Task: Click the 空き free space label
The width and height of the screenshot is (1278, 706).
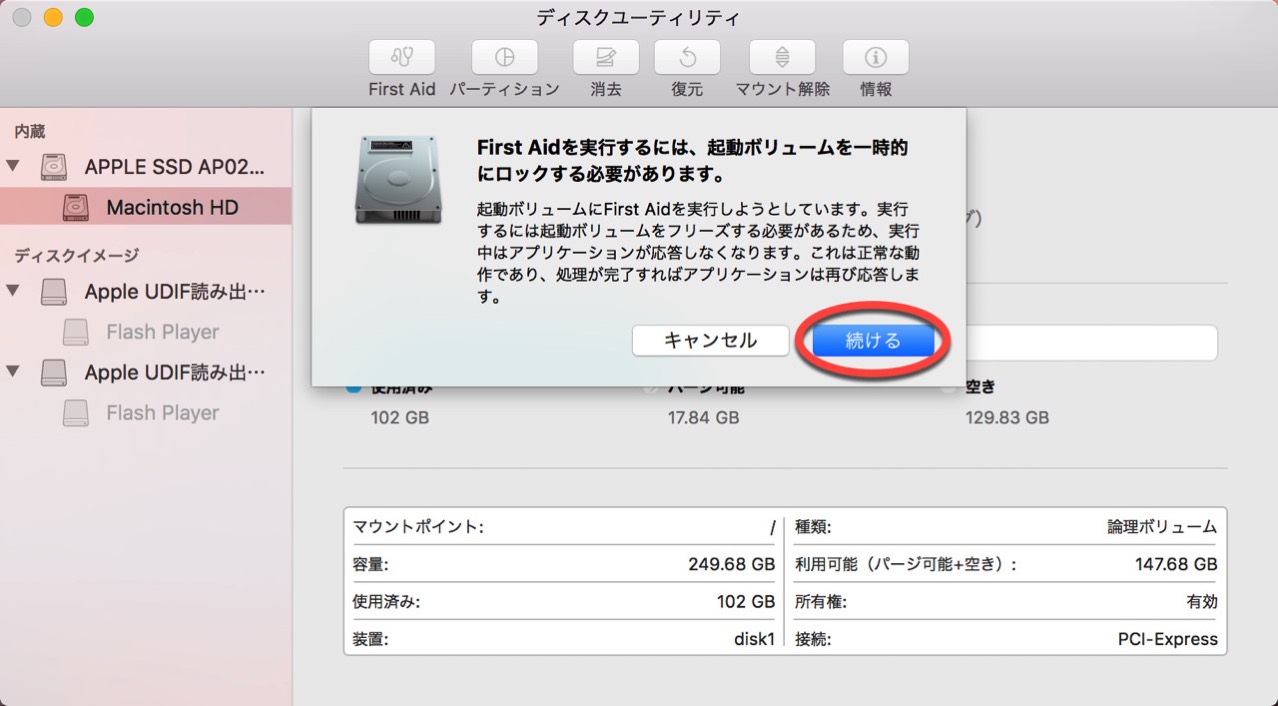Action: coord(981,387)
